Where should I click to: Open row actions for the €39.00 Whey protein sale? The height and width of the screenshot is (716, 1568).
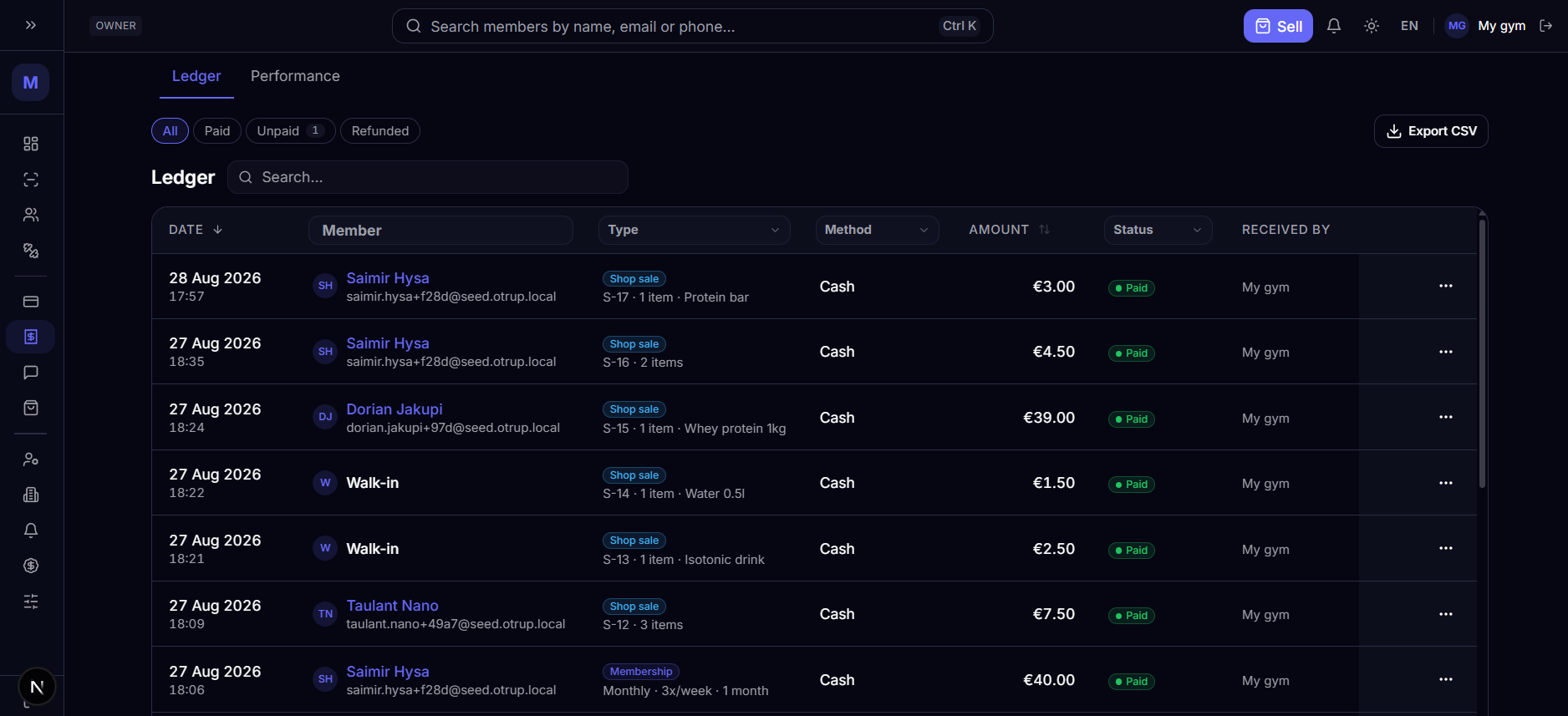(x=1446, y=417)
